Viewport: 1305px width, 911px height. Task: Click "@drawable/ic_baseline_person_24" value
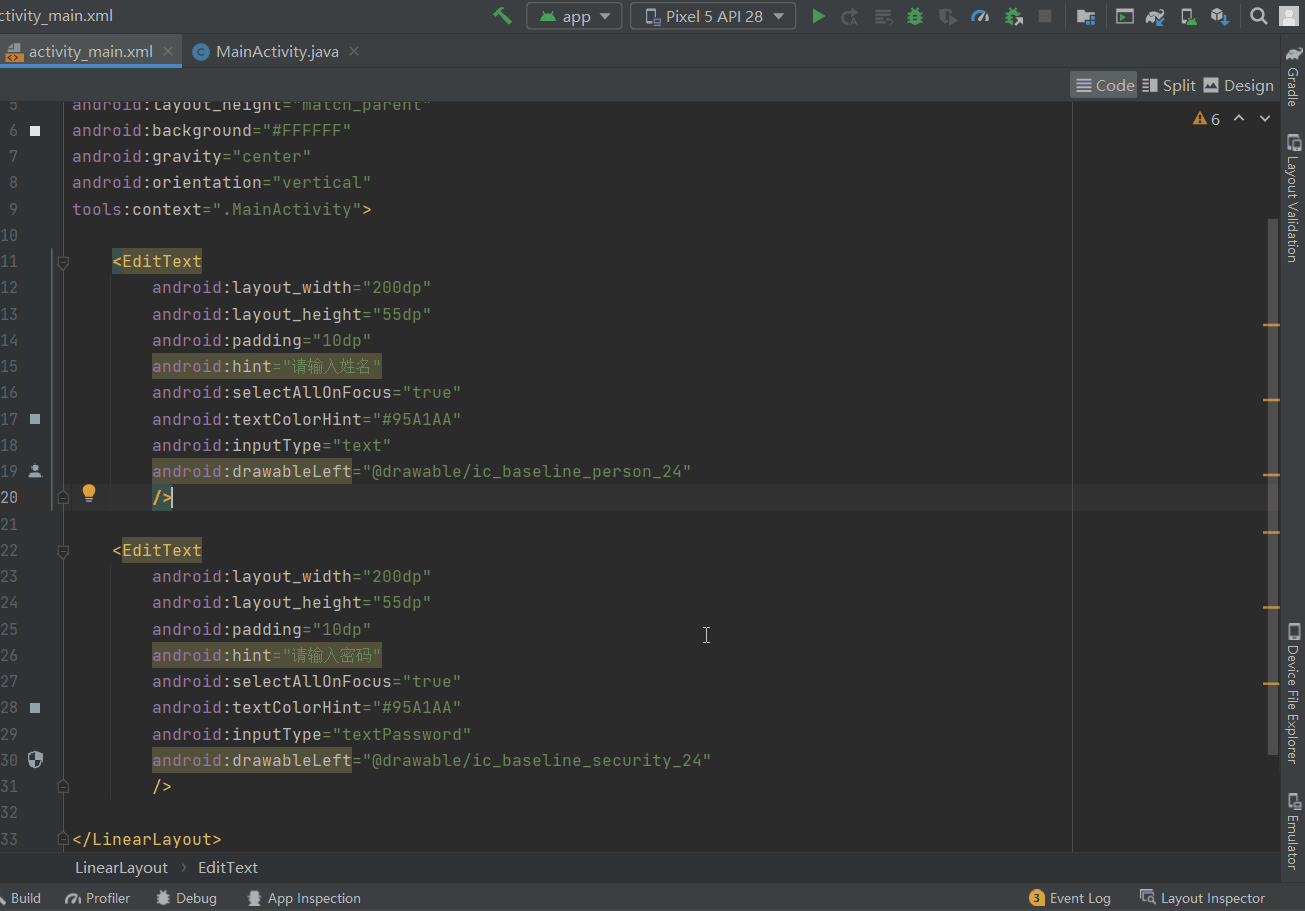[526, 471]
